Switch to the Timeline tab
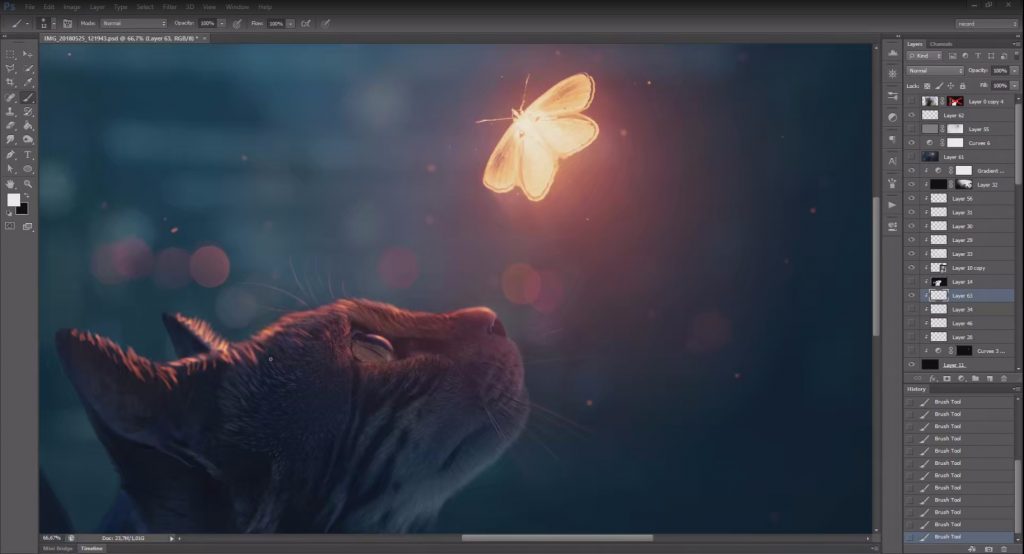This screenshot has width=1024, height=554. [x=91, y=549]
